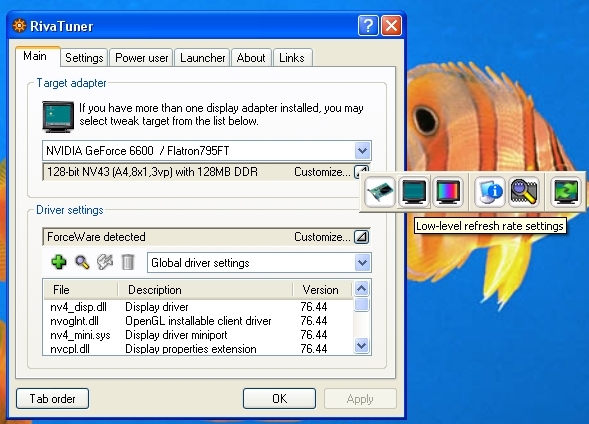Open the About tab
Image resolution: width=589 pixels, height=424 pixels.
coord(251,58)
